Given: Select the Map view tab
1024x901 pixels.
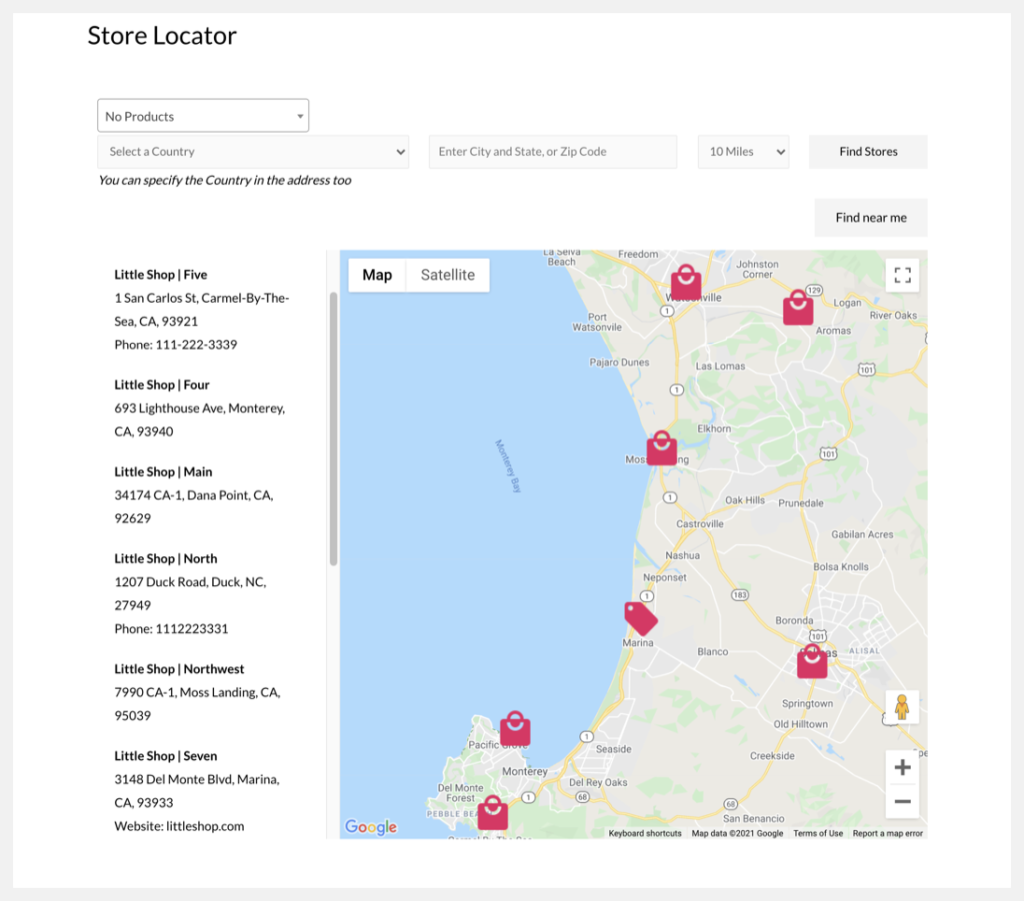Looking at the screenshot, I should point(377,275).
